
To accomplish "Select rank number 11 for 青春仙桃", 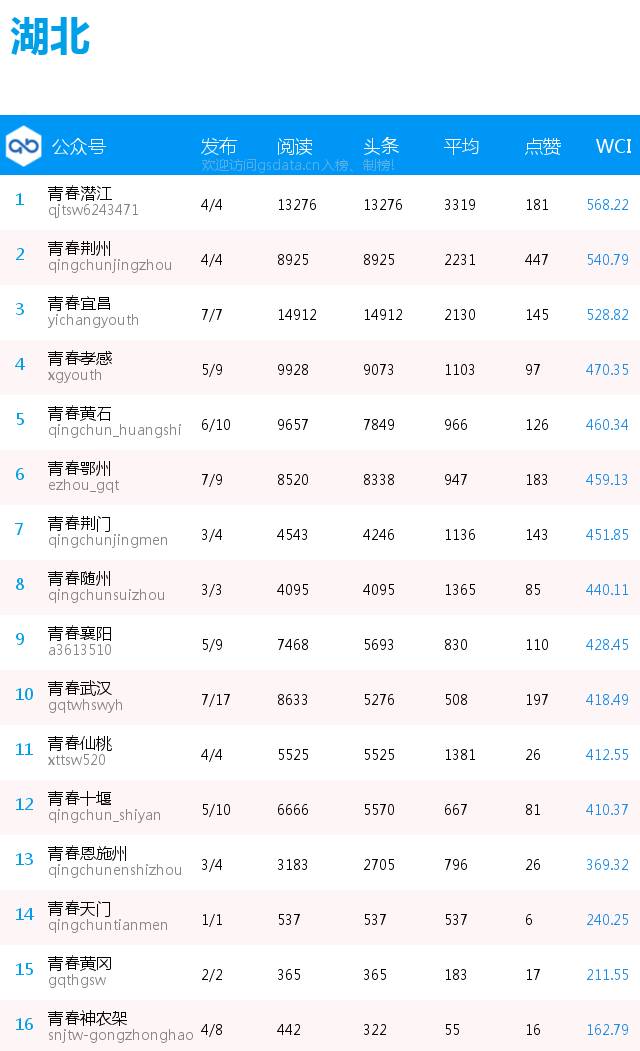I will (x=24, y=749).
